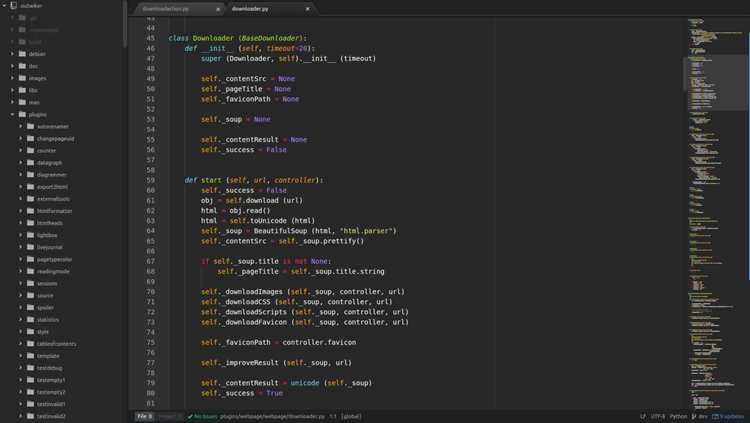
Task: Click the debian folder icon
Action: coord(22,54)
